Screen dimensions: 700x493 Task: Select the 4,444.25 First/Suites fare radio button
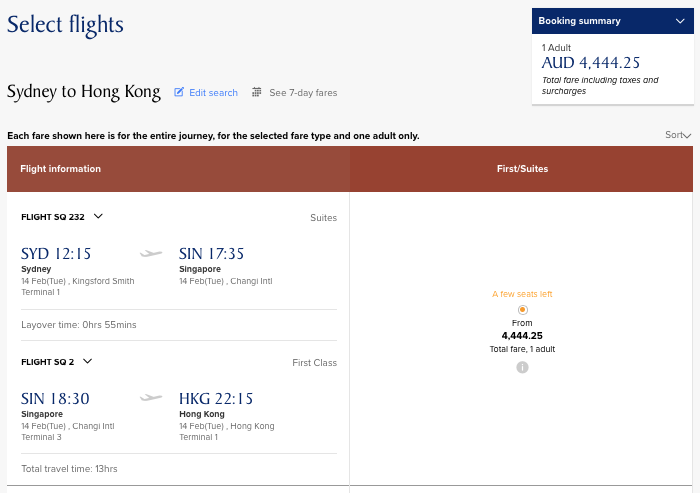522,310
